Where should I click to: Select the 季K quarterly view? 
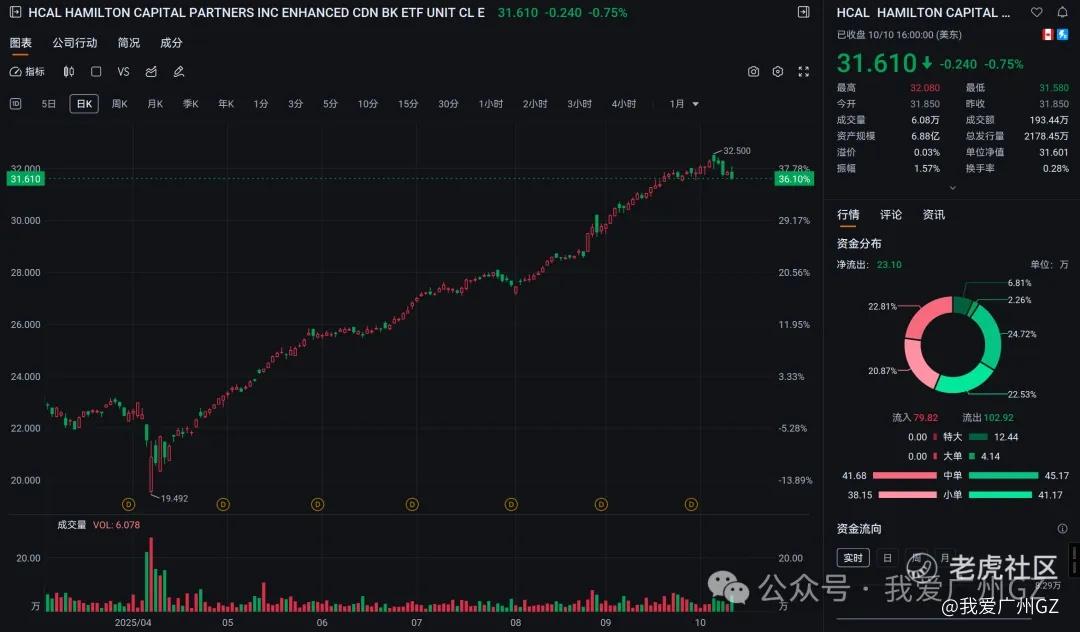(x=191, y=104)
